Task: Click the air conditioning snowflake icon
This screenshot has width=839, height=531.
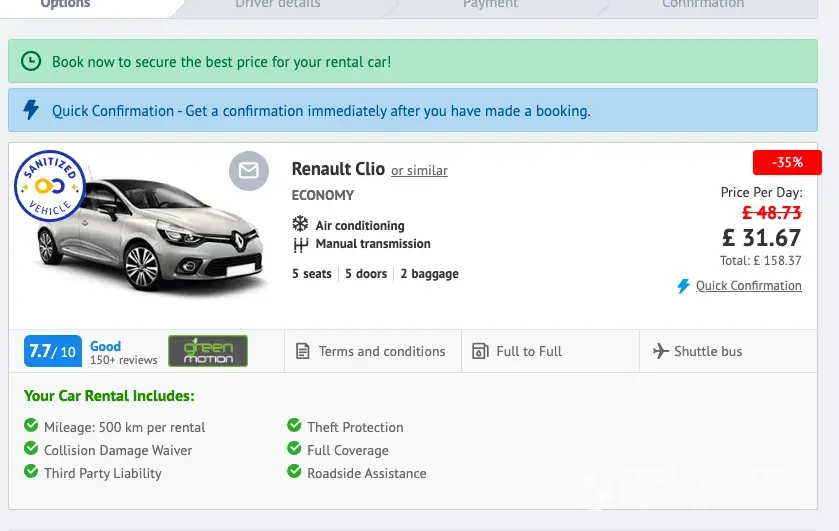Action: pyautogui.click(x=300, y=225)
